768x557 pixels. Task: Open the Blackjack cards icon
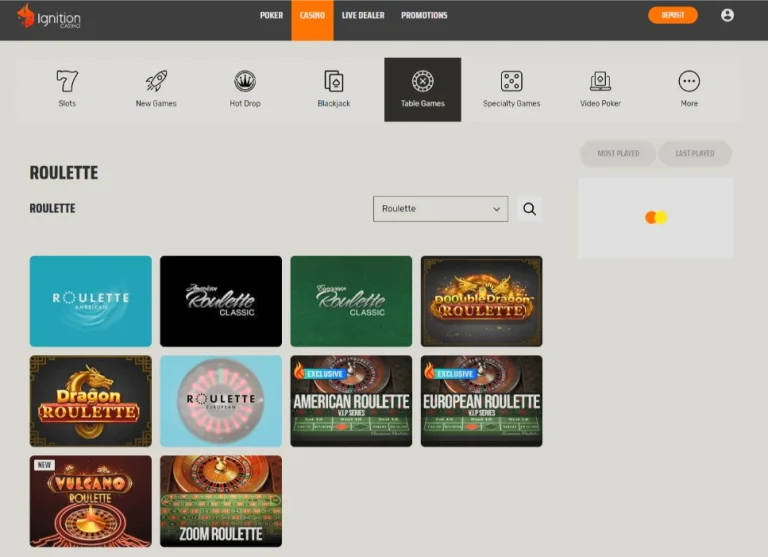click(x=334, y=81)
